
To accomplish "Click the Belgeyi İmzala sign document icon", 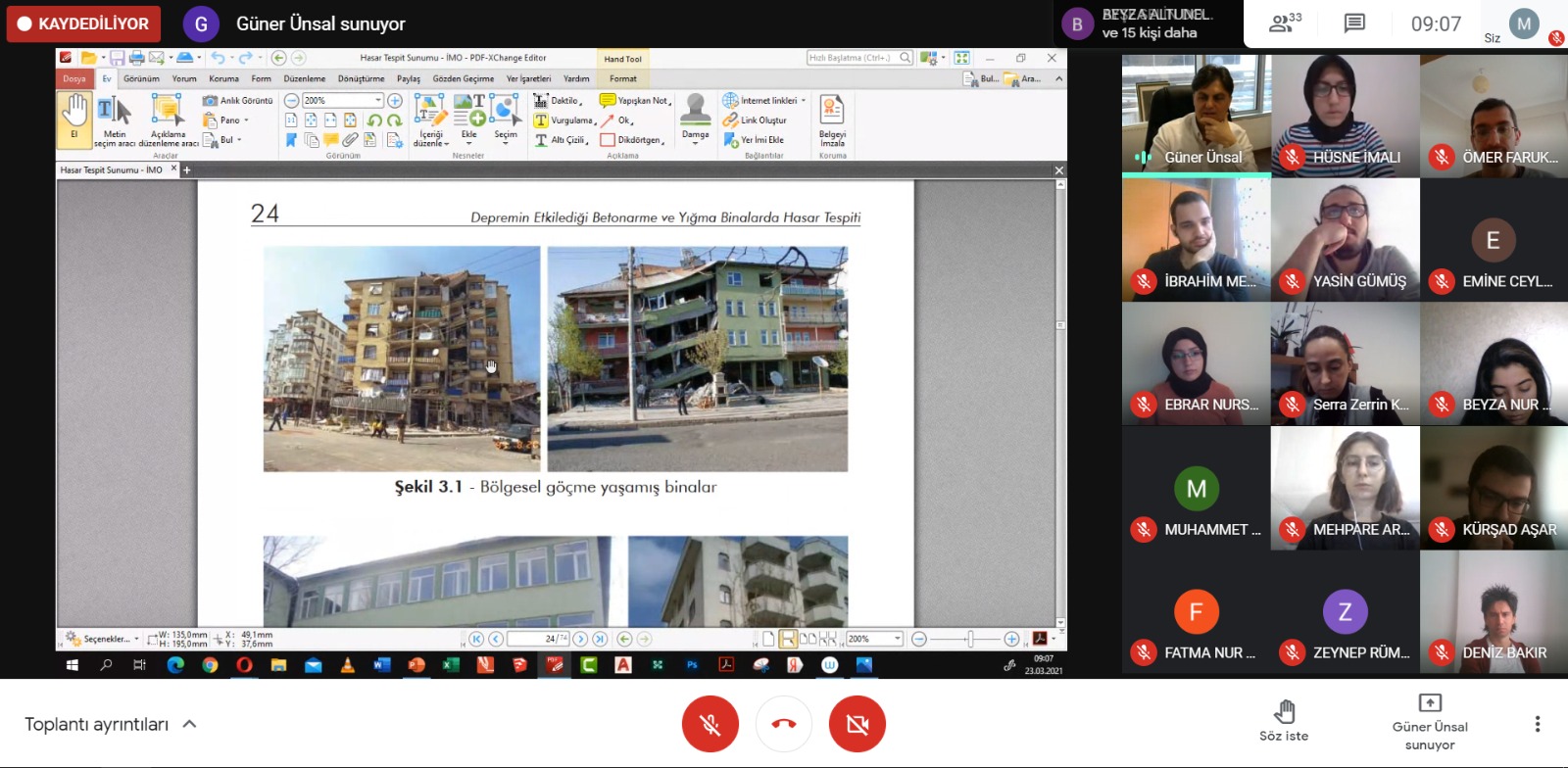I will point(832,120).
